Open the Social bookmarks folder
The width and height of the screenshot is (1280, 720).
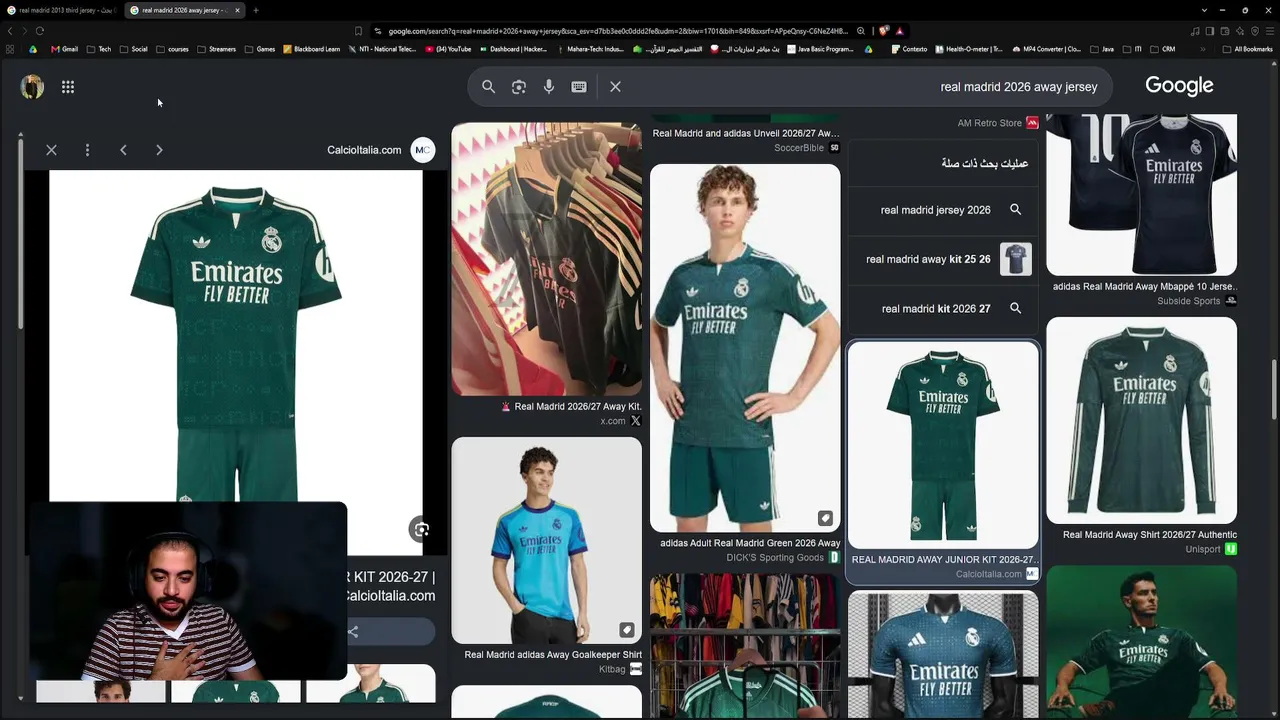[133, 49]
